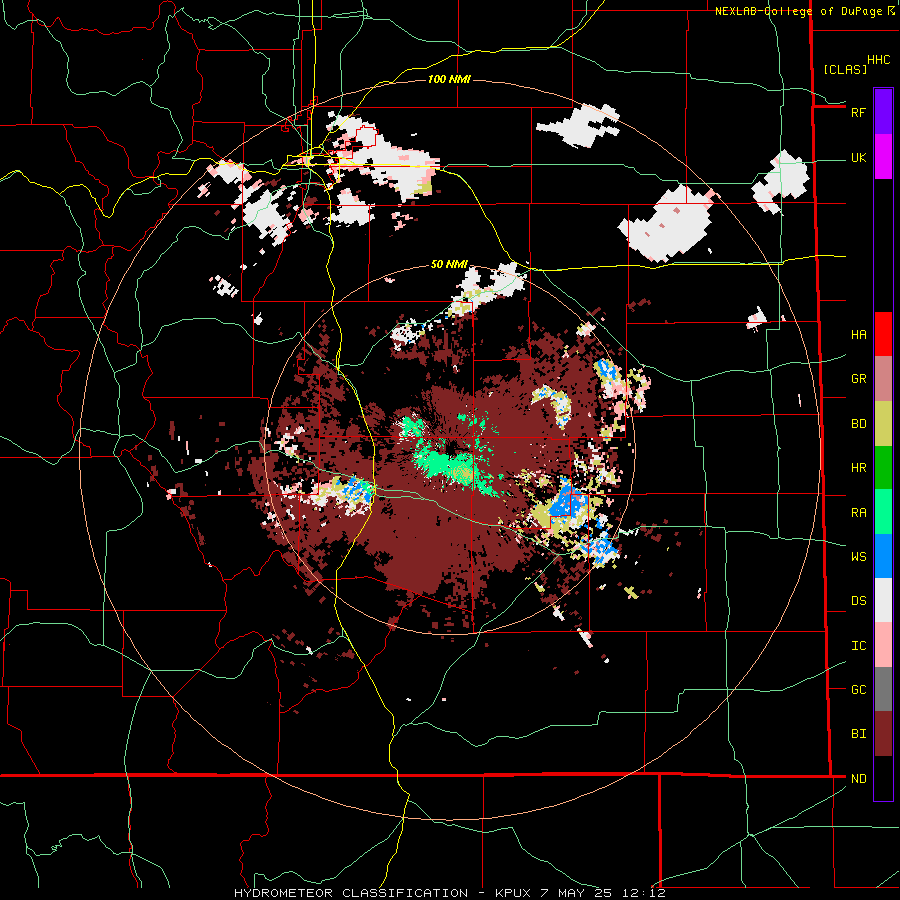Viewport: 900px width, 900px height.
Task: Click the 'NEXLAB-College of DuPage' credit text
Action: [x=798, y=11]
